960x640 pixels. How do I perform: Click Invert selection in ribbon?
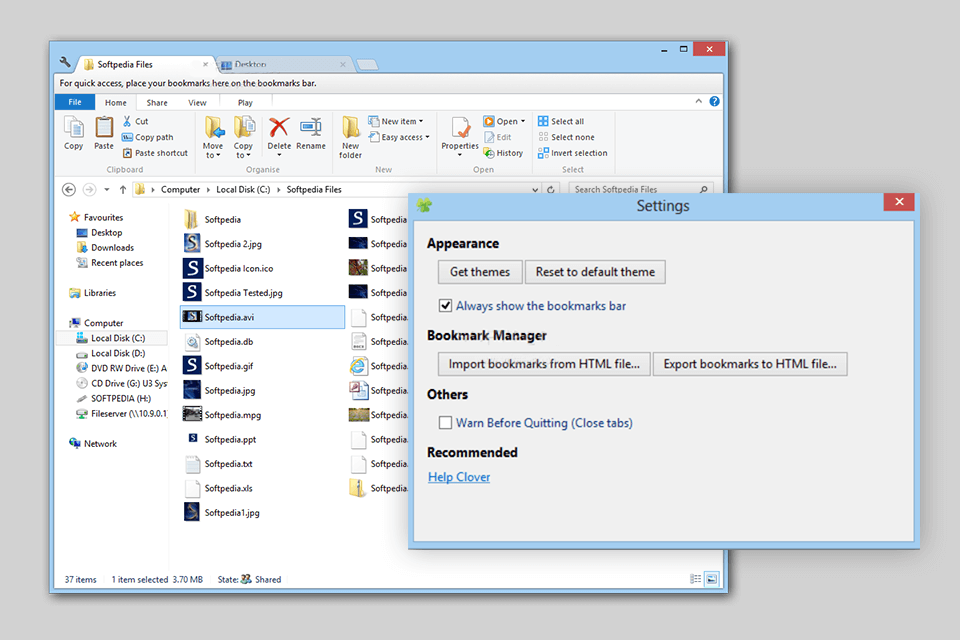[572, 153]
